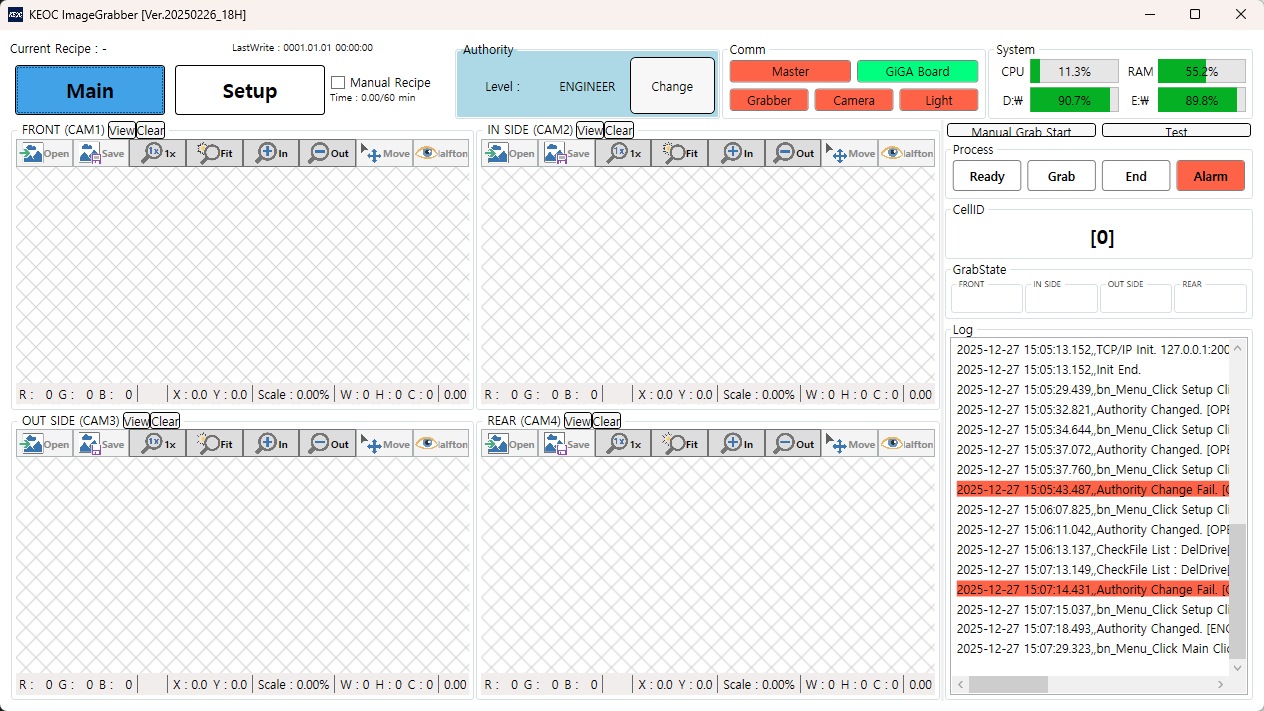
Task: Click the log horizontal scrollbar right arrow
Action: [x=1220, y=685]
